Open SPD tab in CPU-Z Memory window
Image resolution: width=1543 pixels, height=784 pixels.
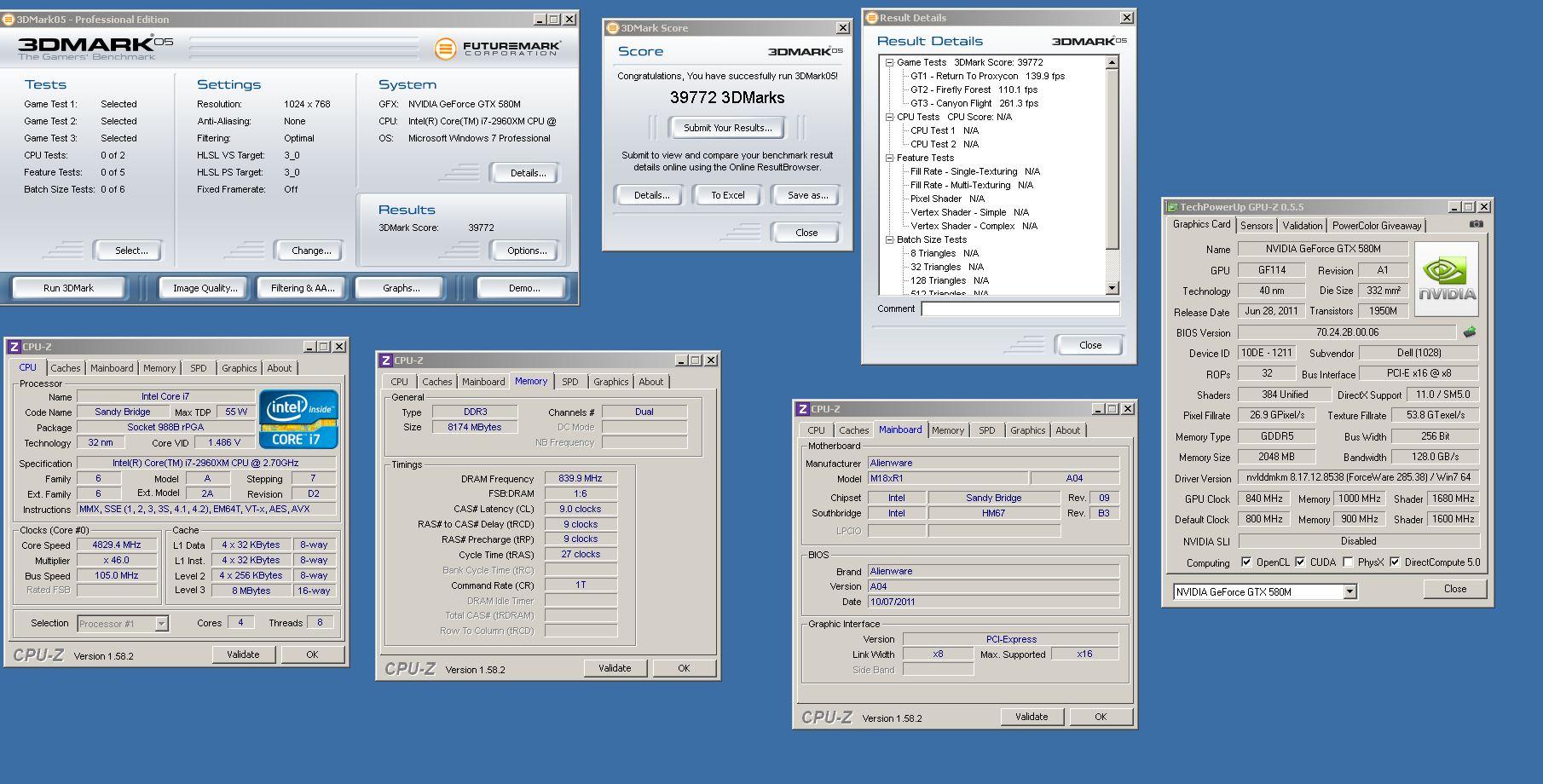(570, 382)
